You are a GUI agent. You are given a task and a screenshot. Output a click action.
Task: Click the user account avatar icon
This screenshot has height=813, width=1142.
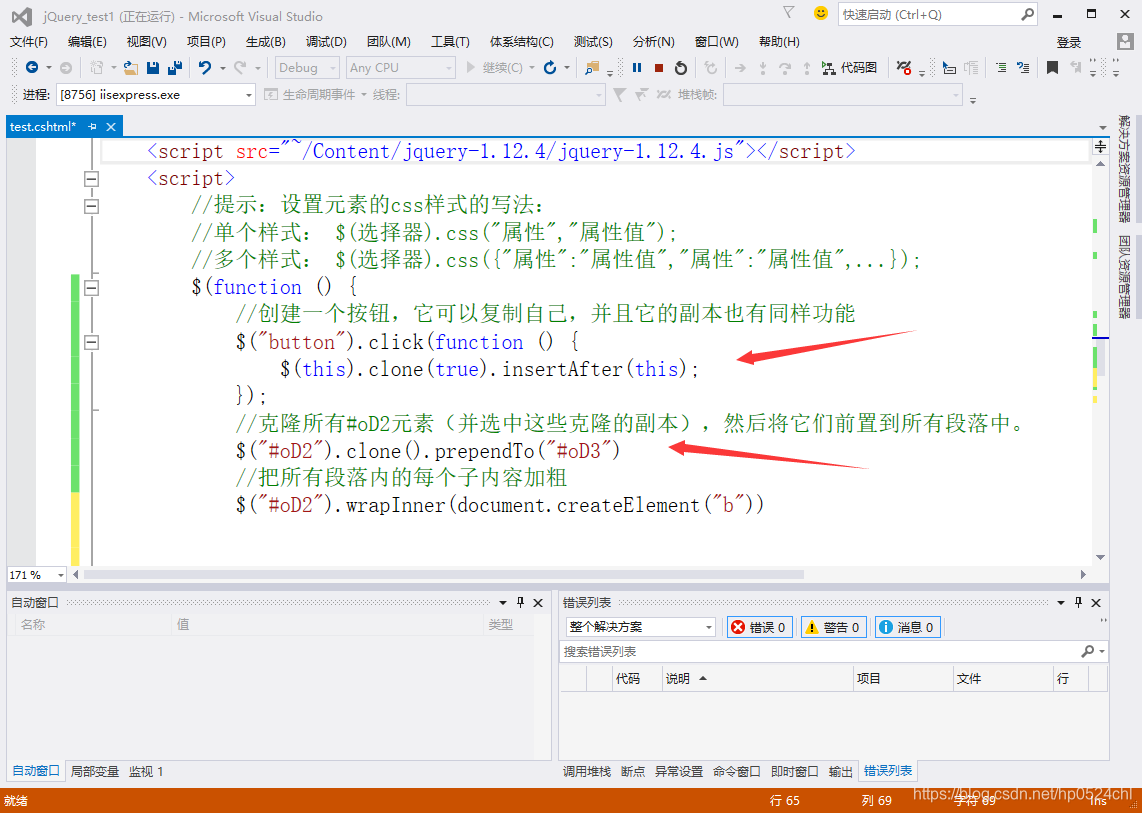point(1125,42)
